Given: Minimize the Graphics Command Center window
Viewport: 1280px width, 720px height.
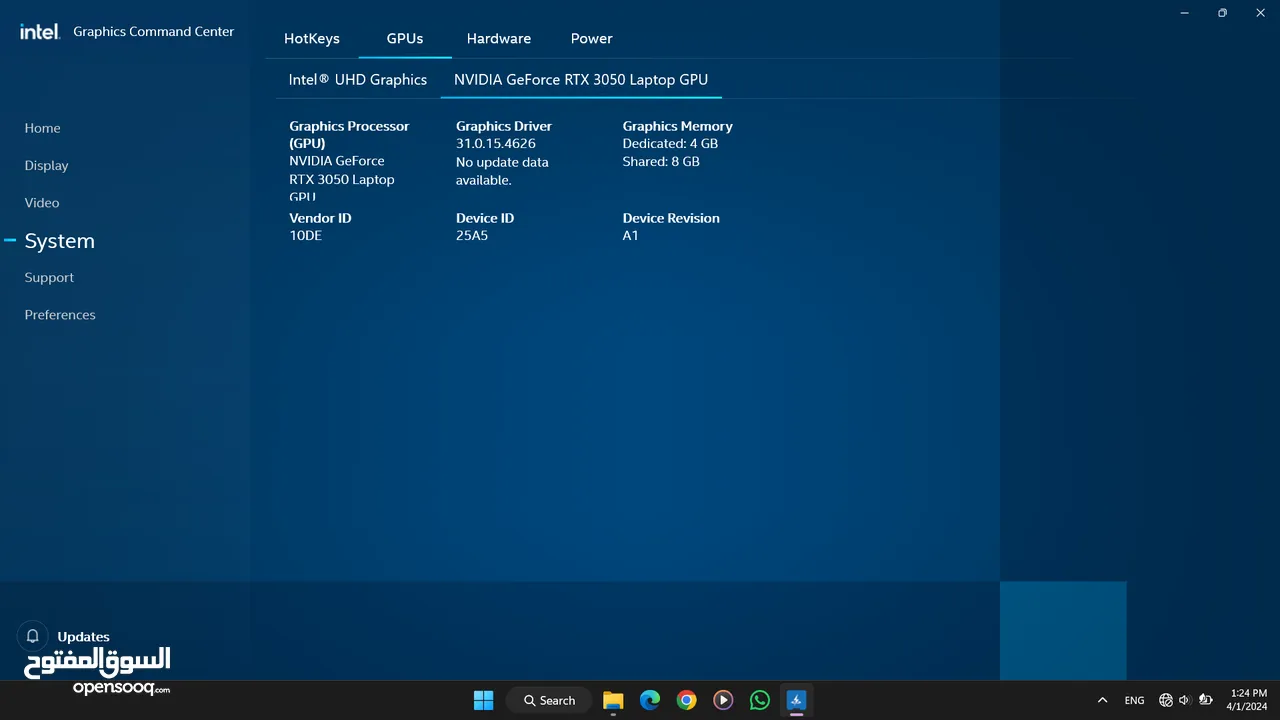Looking at the screenshot, I should coord(1184,13).
